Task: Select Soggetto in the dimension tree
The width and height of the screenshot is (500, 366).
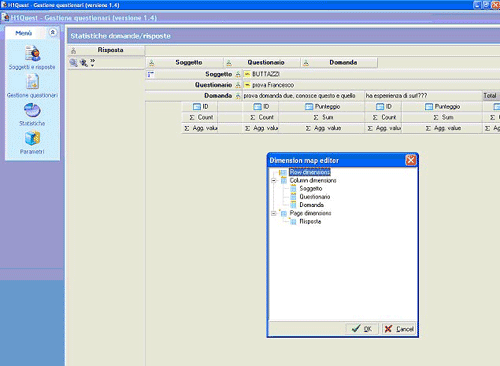Action: (311, 189)
